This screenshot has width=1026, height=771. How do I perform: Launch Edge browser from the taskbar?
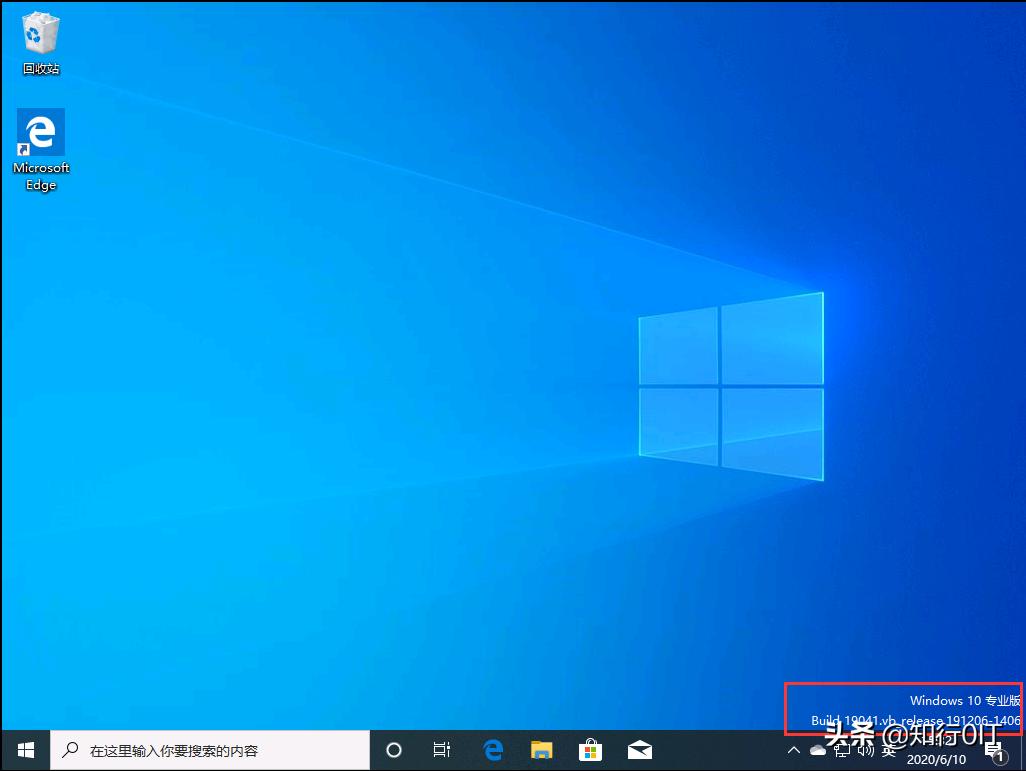(x=492, y=750)
